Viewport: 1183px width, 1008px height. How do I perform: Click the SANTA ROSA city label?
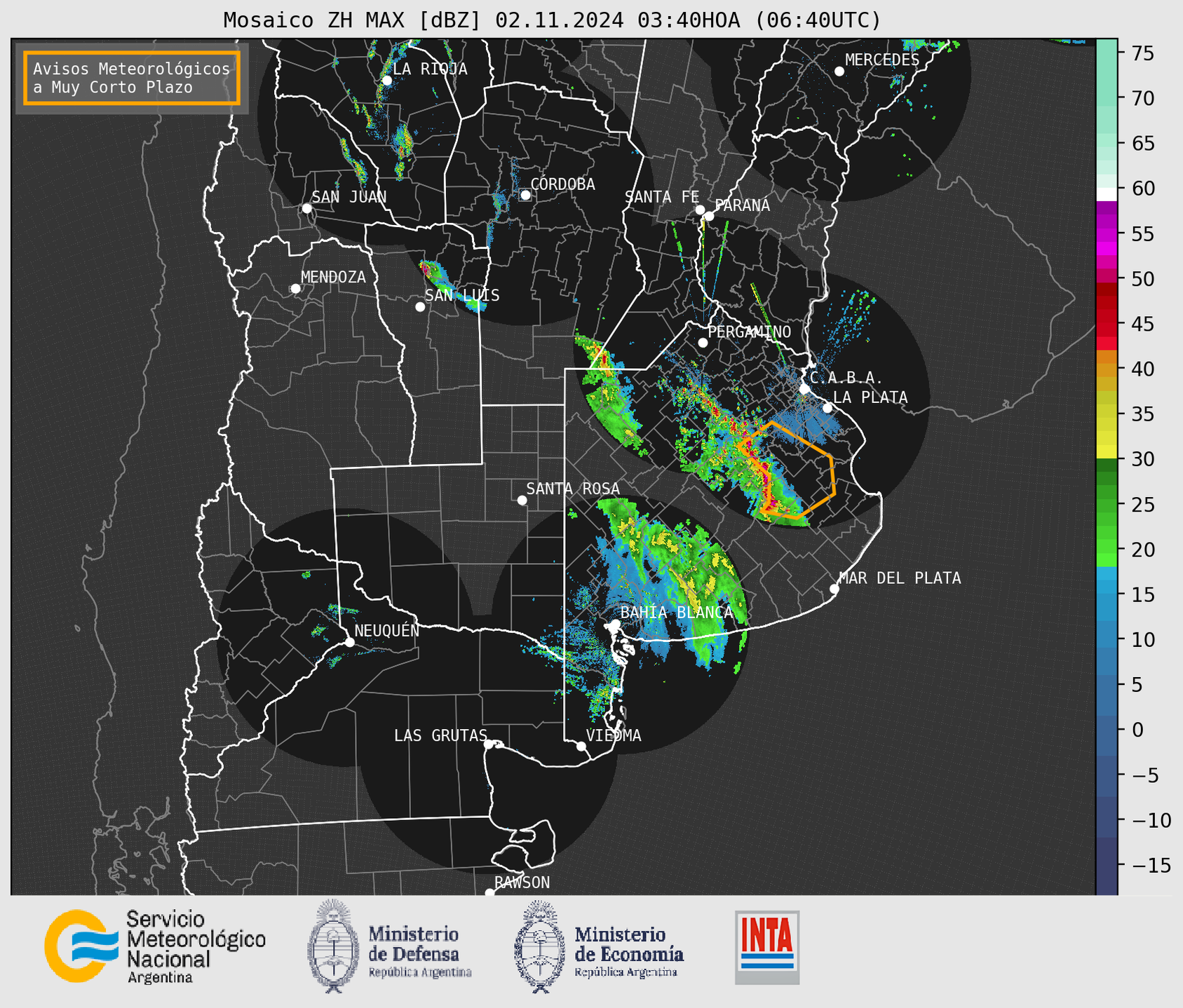[573, 489]
